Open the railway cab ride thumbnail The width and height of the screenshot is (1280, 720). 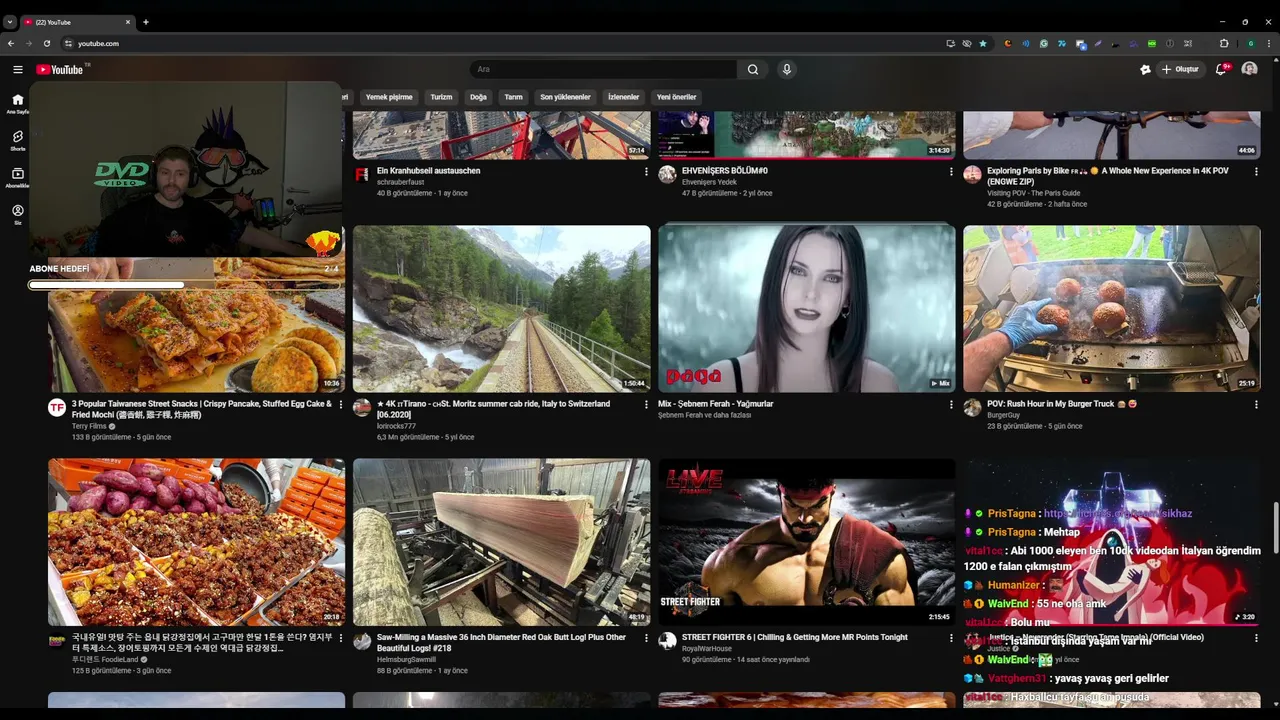pos(502,308)
